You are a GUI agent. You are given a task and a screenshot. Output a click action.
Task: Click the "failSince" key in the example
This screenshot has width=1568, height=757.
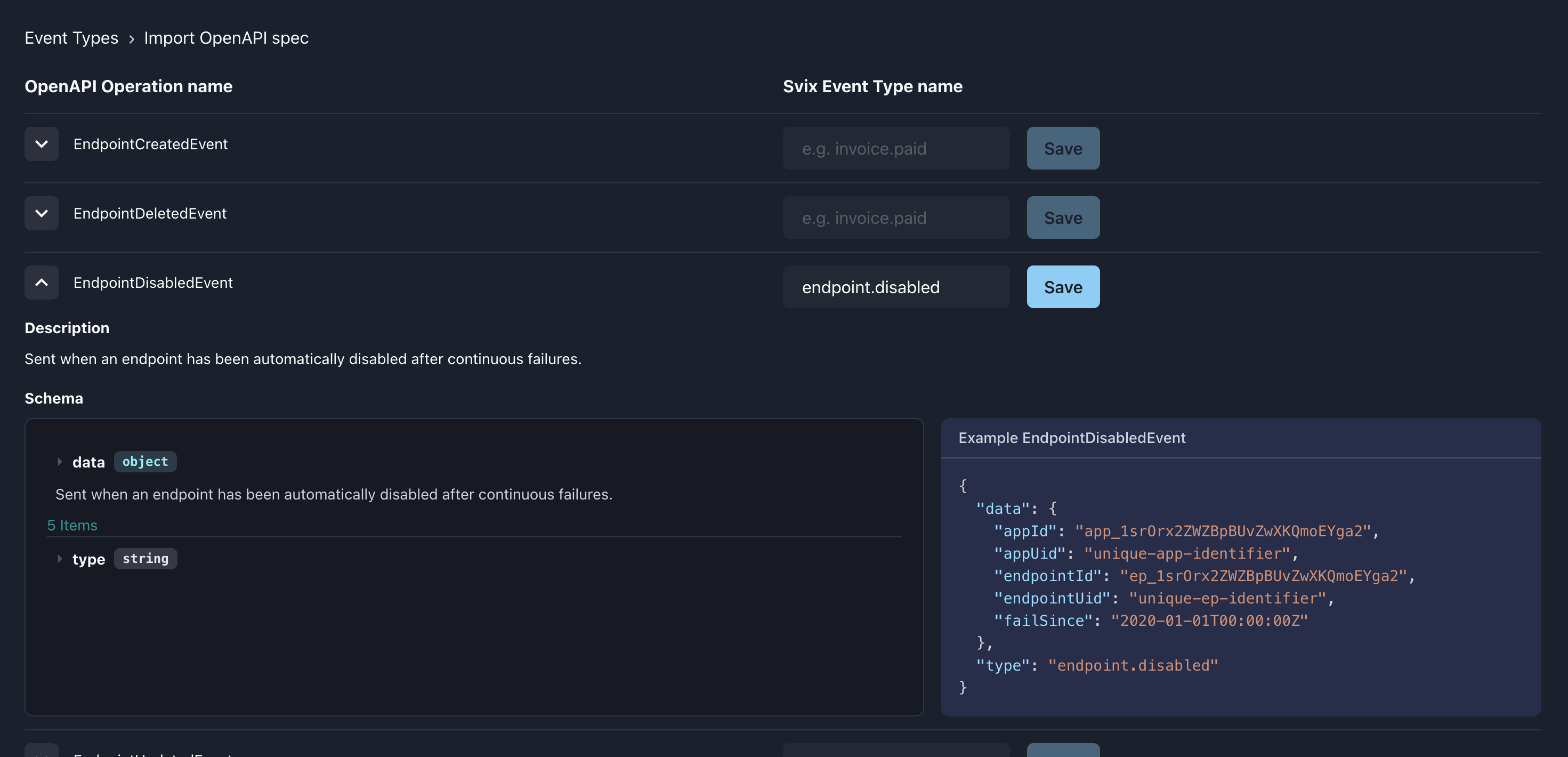click(x=1044, y=621)
